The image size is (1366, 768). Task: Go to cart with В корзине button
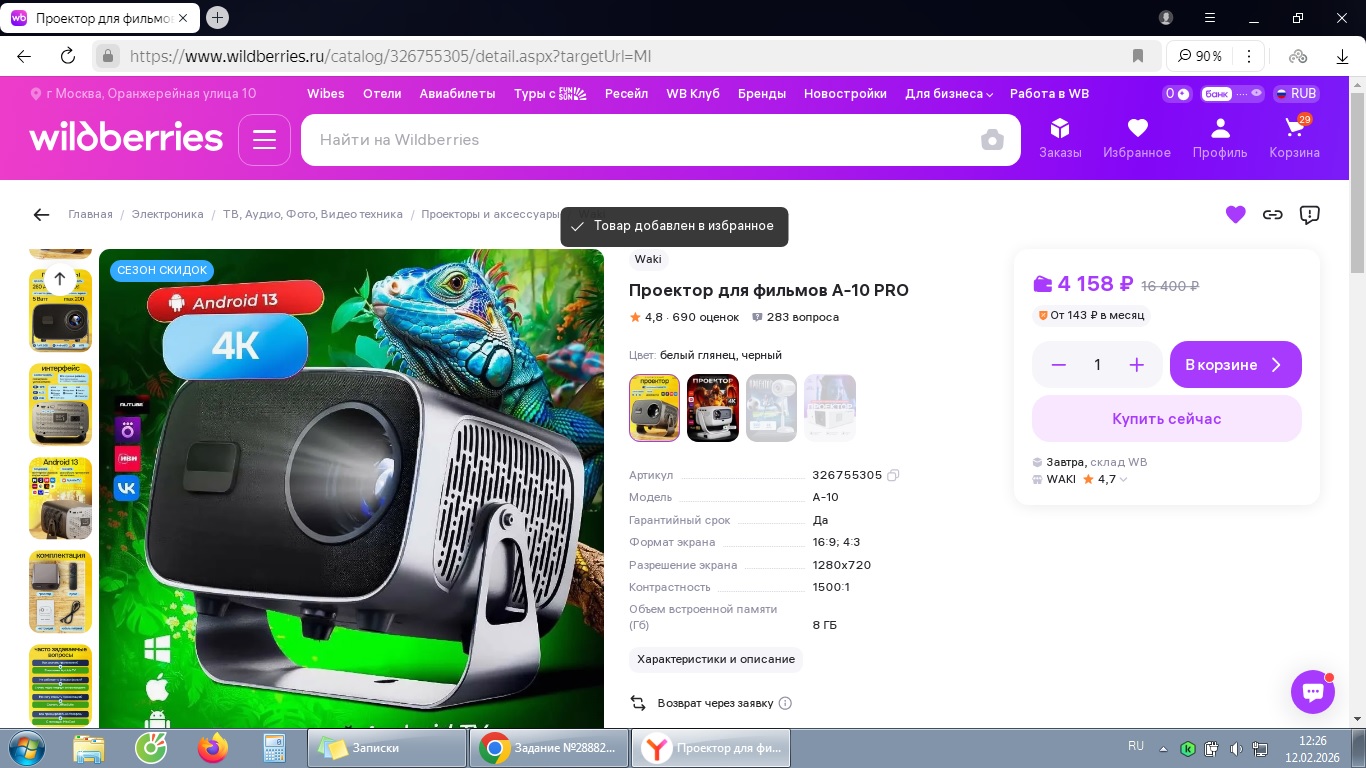[x=1236, y=365]
